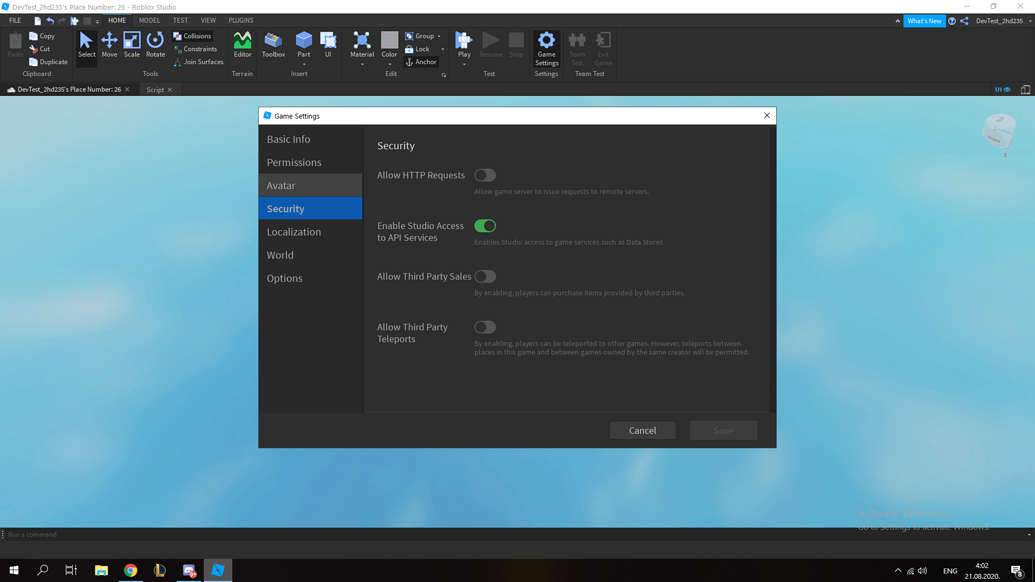Expand the Group options dropdown
This screenshot has height=582, width=1035.
click(437, 35)
